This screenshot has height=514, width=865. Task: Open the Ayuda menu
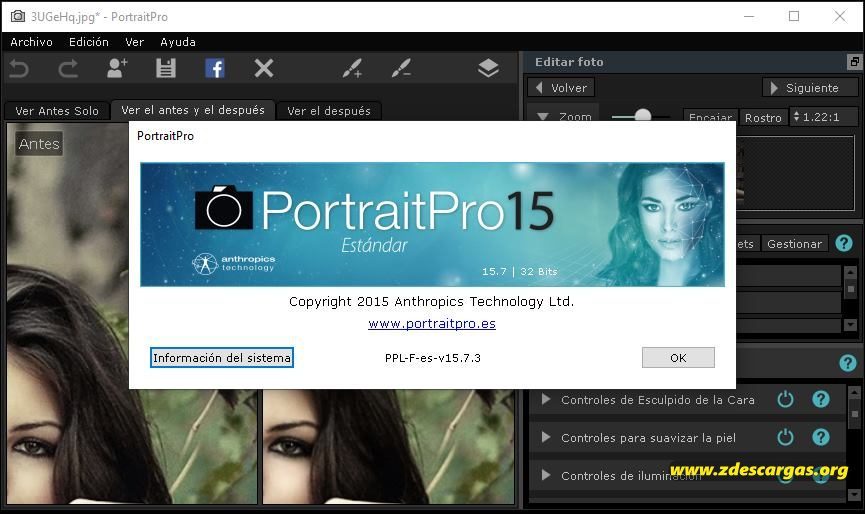[x=178, y=42]
